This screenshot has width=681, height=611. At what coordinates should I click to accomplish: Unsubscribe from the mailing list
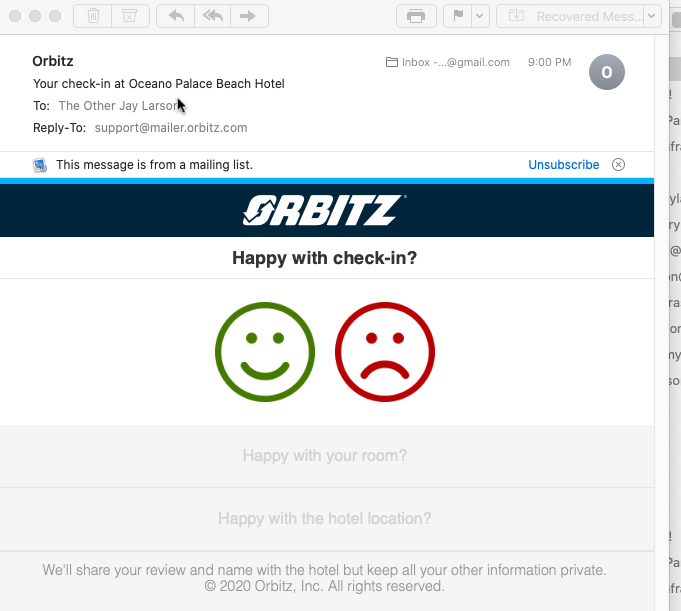coord(563,165)
